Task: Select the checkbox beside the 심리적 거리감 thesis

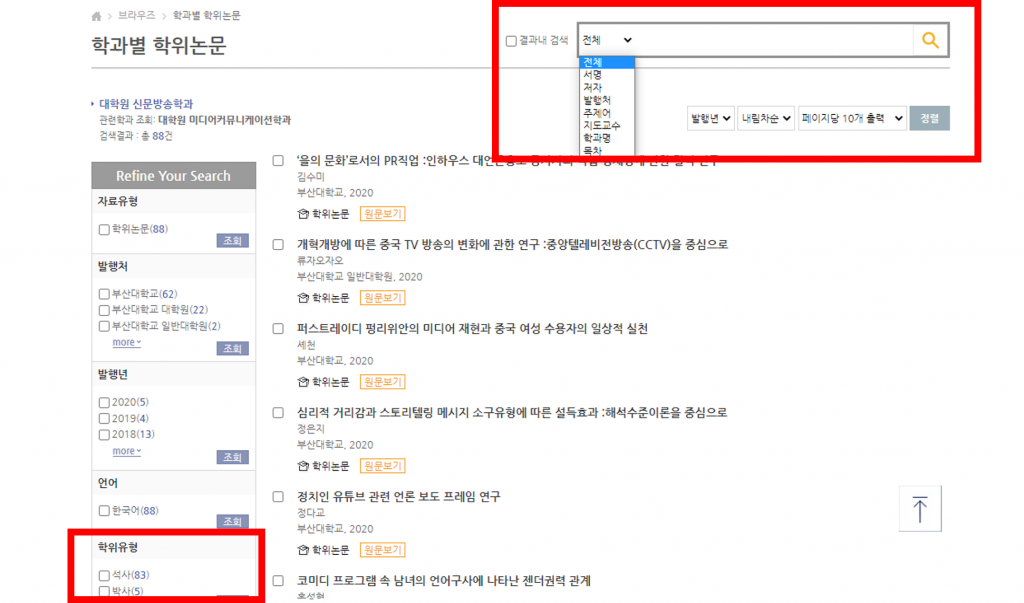Action: pos(279,412)
